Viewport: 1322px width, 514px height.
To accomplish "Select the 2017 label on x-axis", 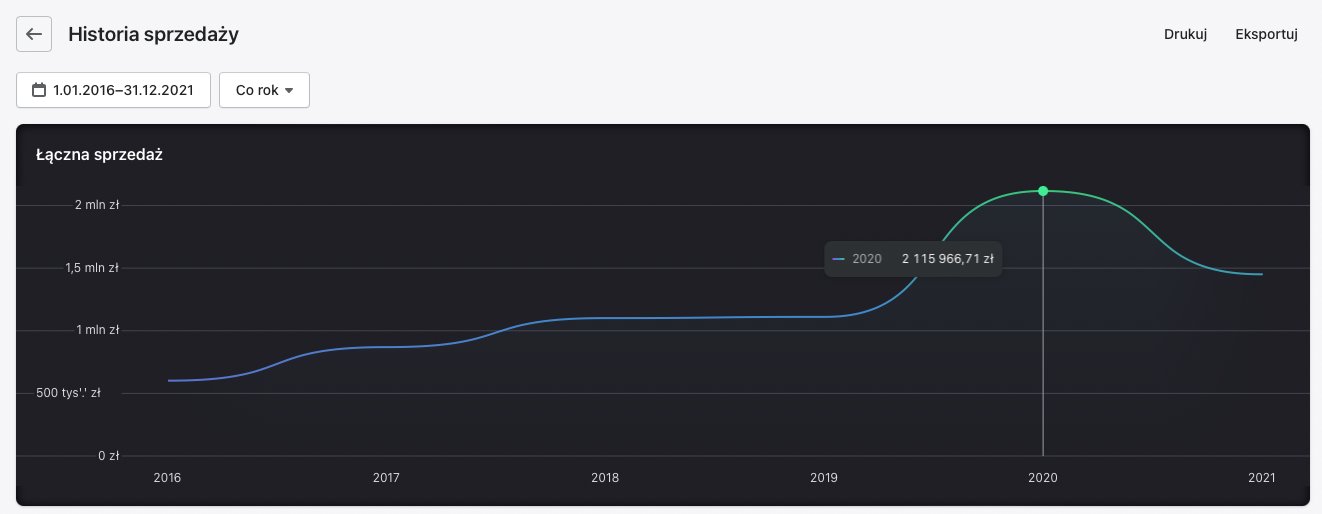I will 386,478.
